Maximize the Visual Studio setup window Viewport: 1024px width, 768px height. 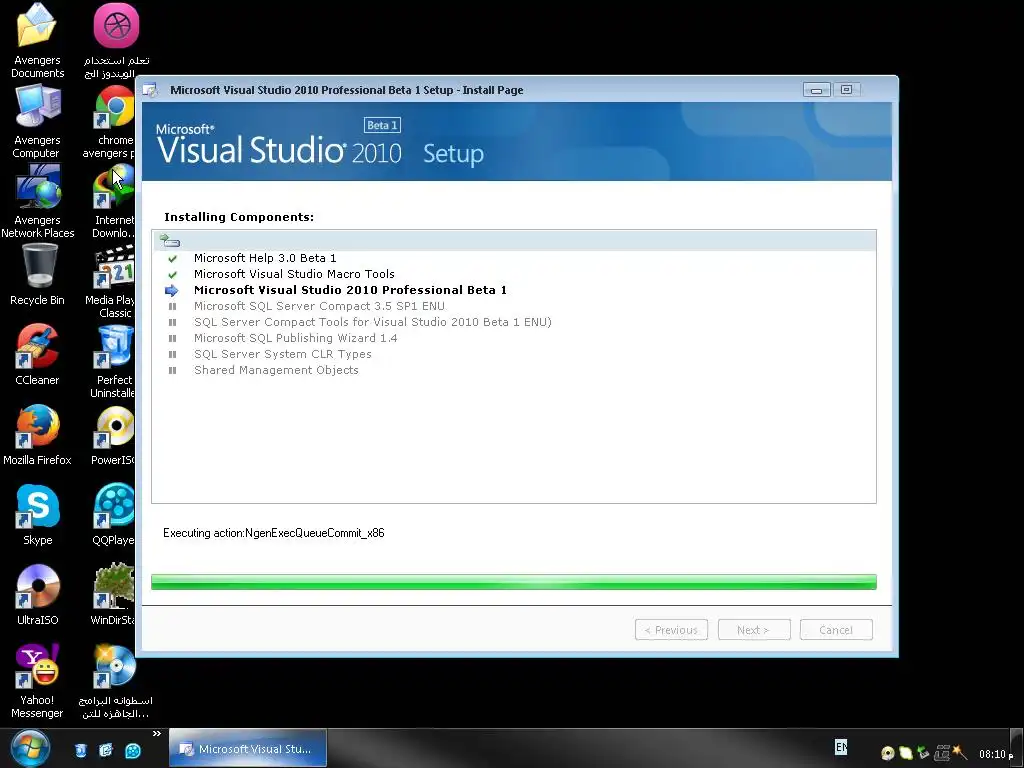tap(846, 89)
